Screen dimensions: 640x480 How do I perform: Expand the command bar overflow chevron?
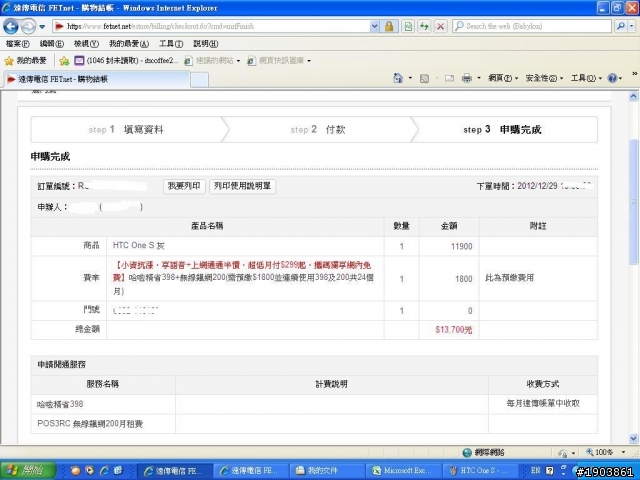point(635,74)
